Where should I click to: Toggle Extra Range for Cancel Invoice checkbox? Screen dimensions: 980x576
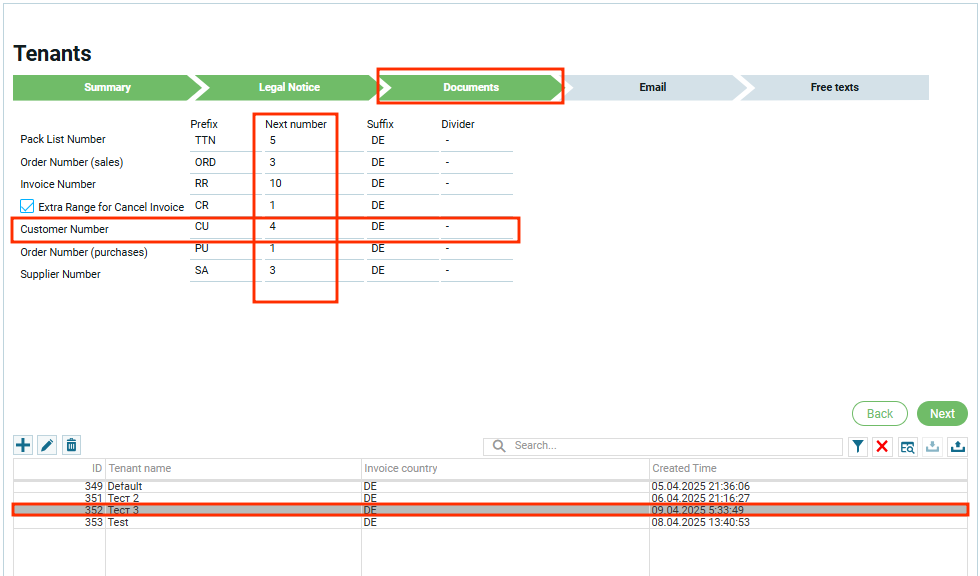point(28,207)
